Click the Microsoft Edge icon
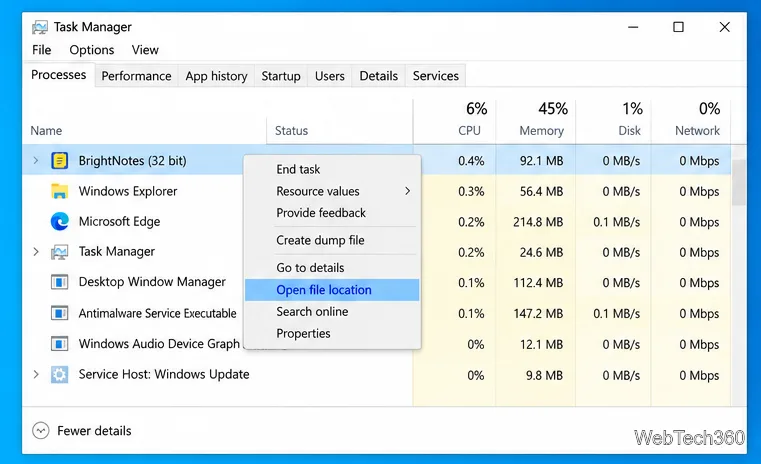Screen dimensions: 761x464 point(60,221)
